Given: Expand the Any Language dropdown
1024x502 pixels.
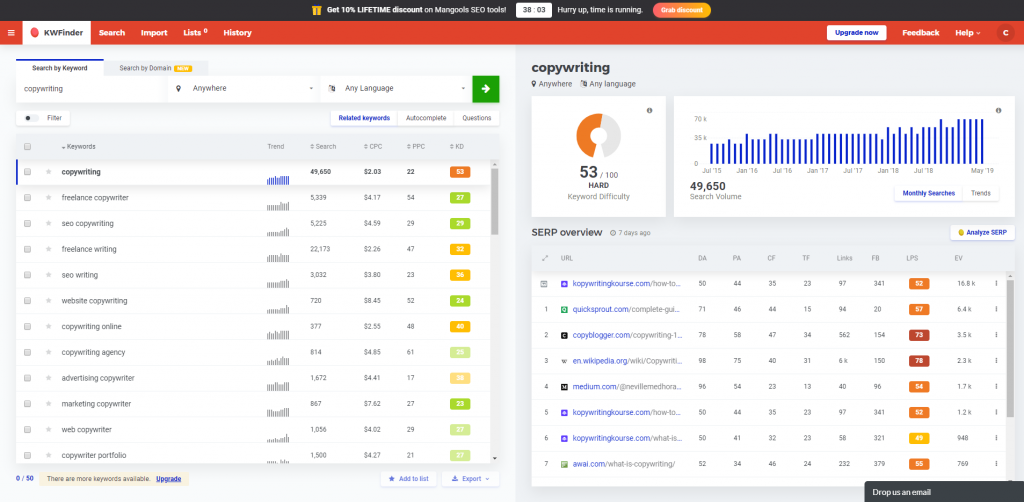Looking at the screenshot, I should [397, 88].
